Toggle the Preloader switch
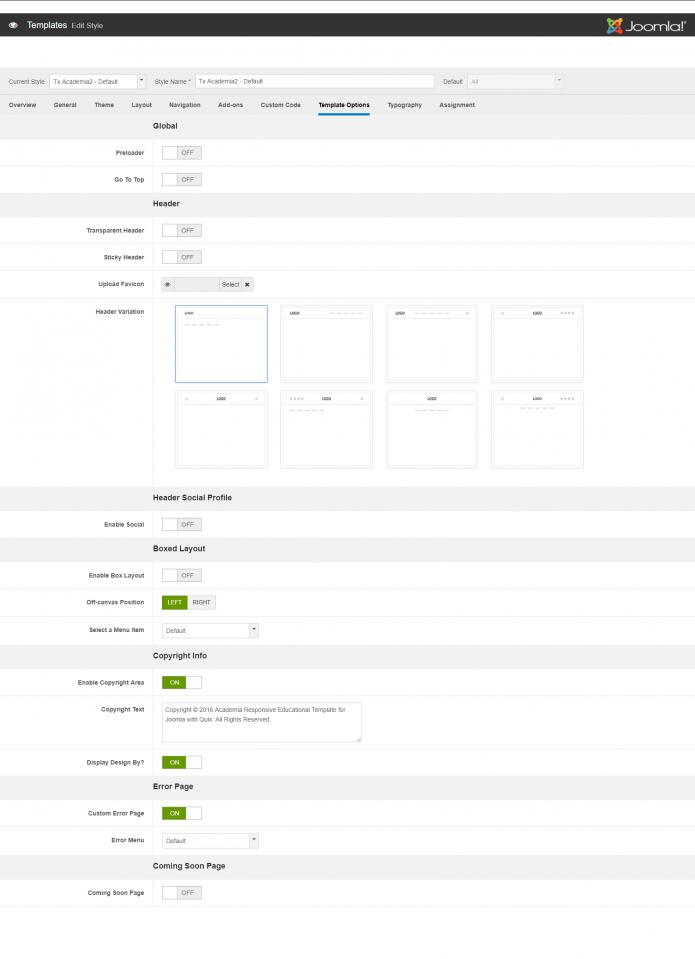Screen dimensions: 695x959 pyautogui.click(x=182, y=153)
